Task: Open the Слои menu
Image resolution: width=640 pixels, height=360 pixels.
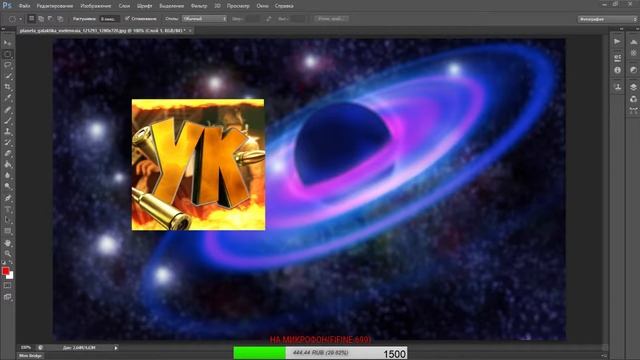Action: [124, 6]
